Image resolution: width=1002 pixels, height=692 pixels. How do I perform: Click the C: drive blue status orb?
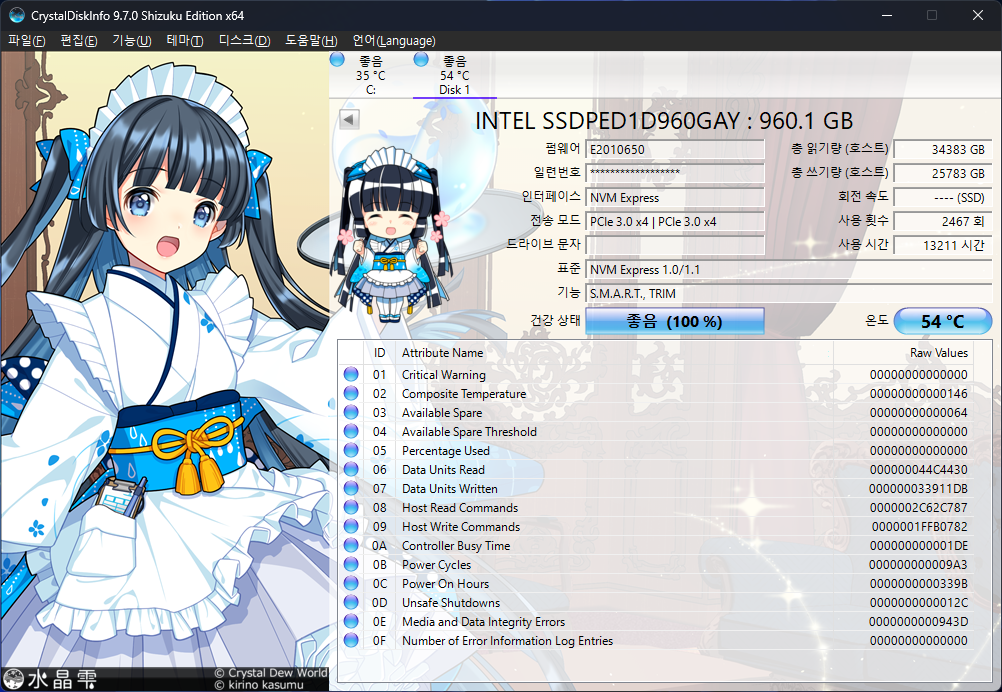337,59
